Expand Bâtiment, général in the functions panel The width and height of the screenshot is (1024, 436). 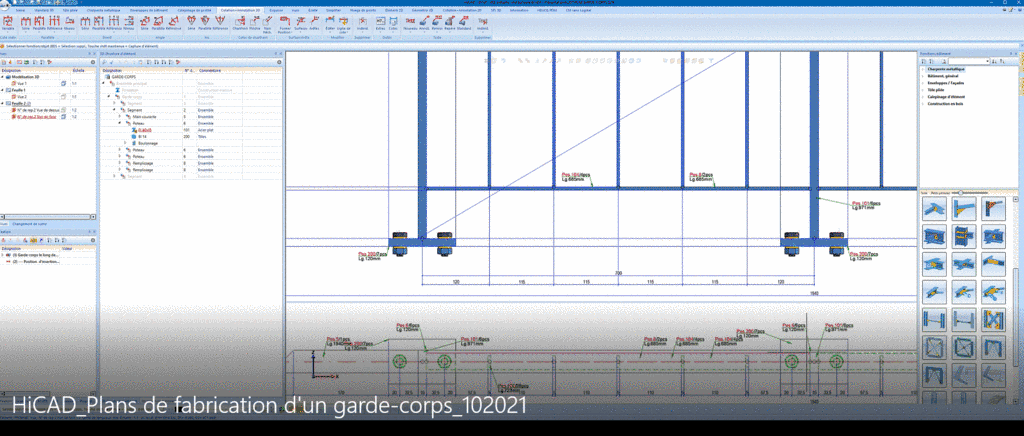923,76
